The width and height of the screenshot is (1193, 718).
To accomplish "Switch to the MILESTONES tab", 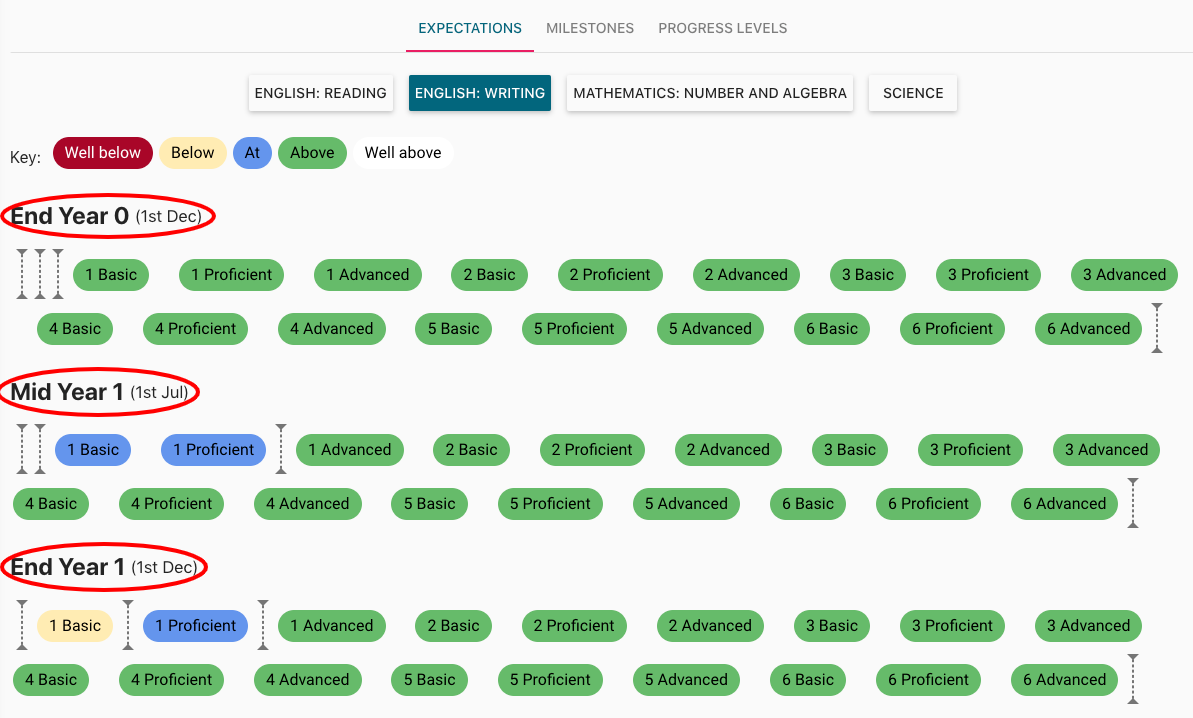I will tap(589, 28).
